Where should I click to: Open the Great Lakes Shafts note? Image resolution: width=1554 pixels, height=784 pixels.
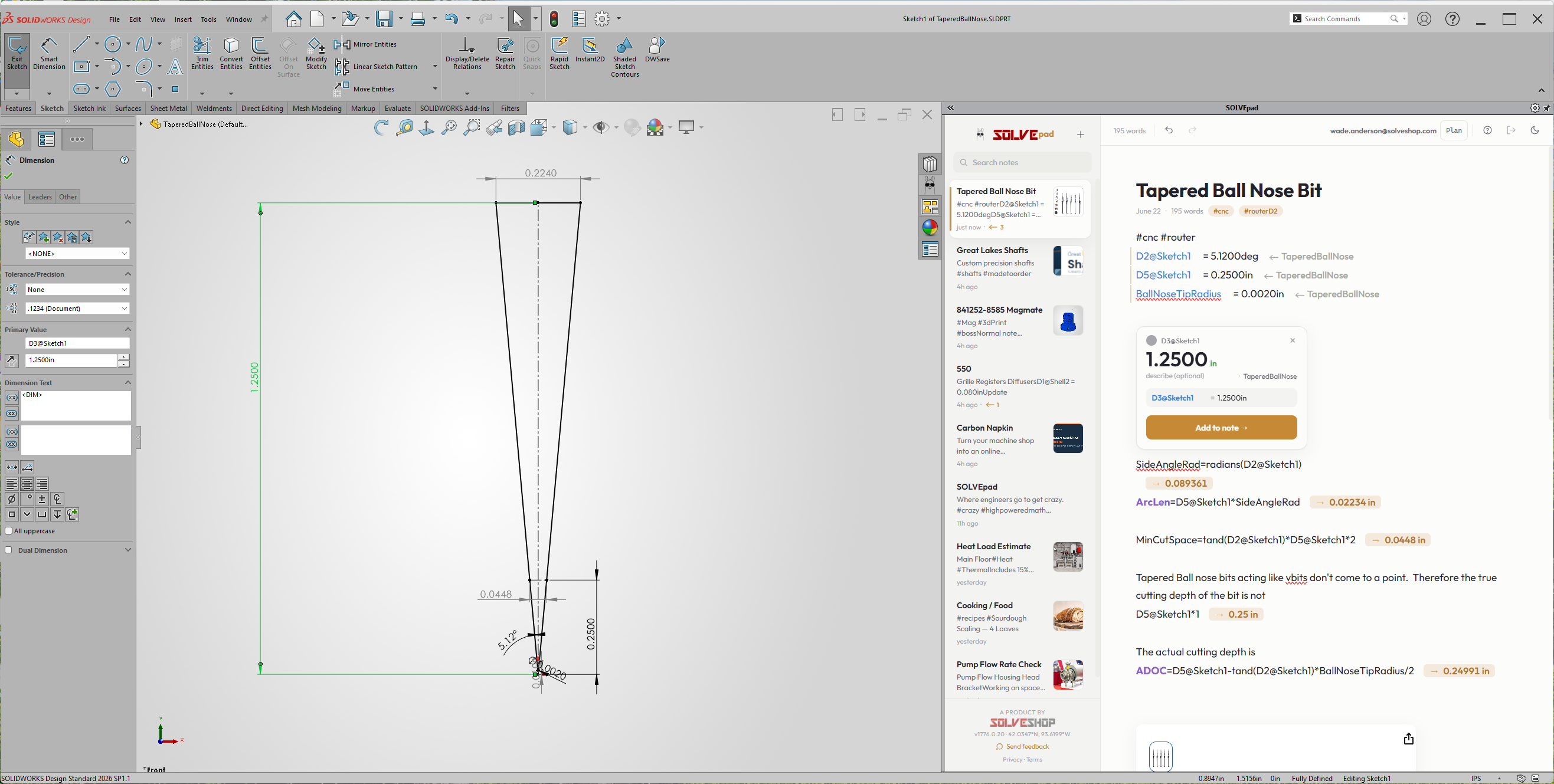click(x=1020, y=268)
